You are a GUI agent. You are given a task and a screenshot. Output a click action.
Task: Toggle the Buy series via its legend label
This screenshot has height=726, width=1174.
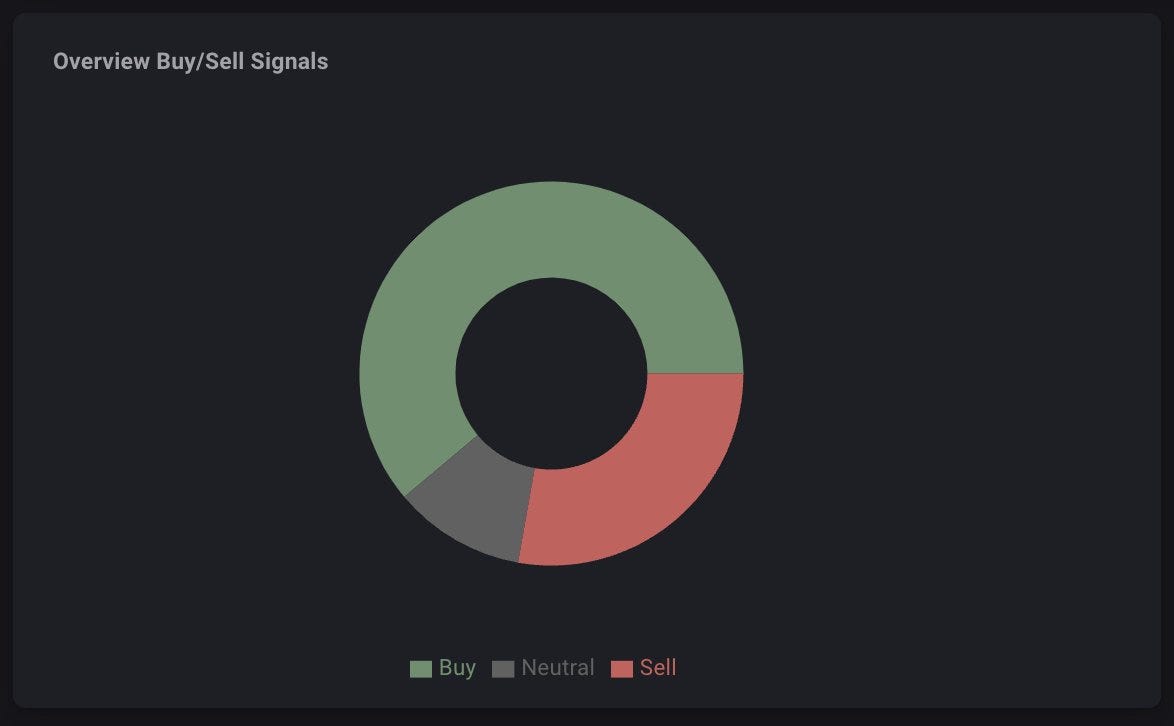click(x=457, y=668)
